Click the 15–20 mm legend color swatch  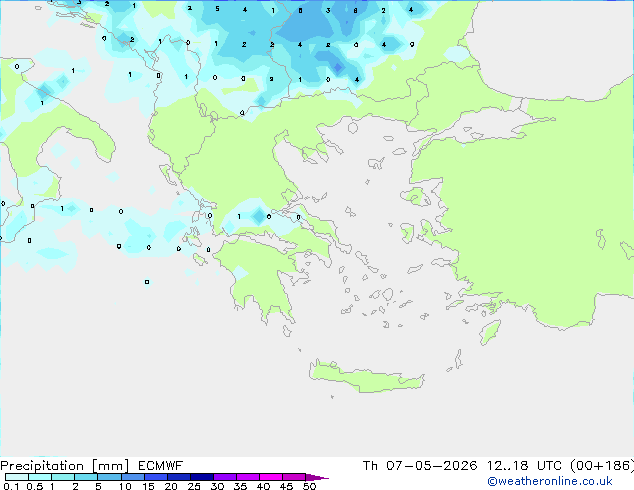(x=156, y=477)
